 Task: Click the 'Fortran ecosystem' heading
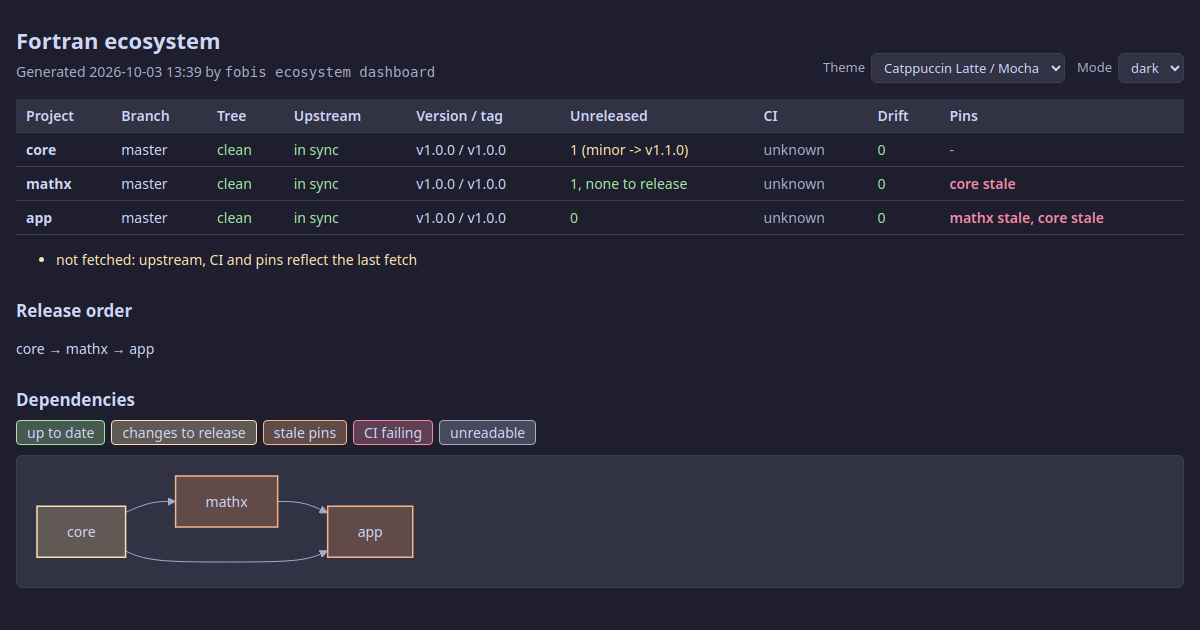tap(118, 42)
